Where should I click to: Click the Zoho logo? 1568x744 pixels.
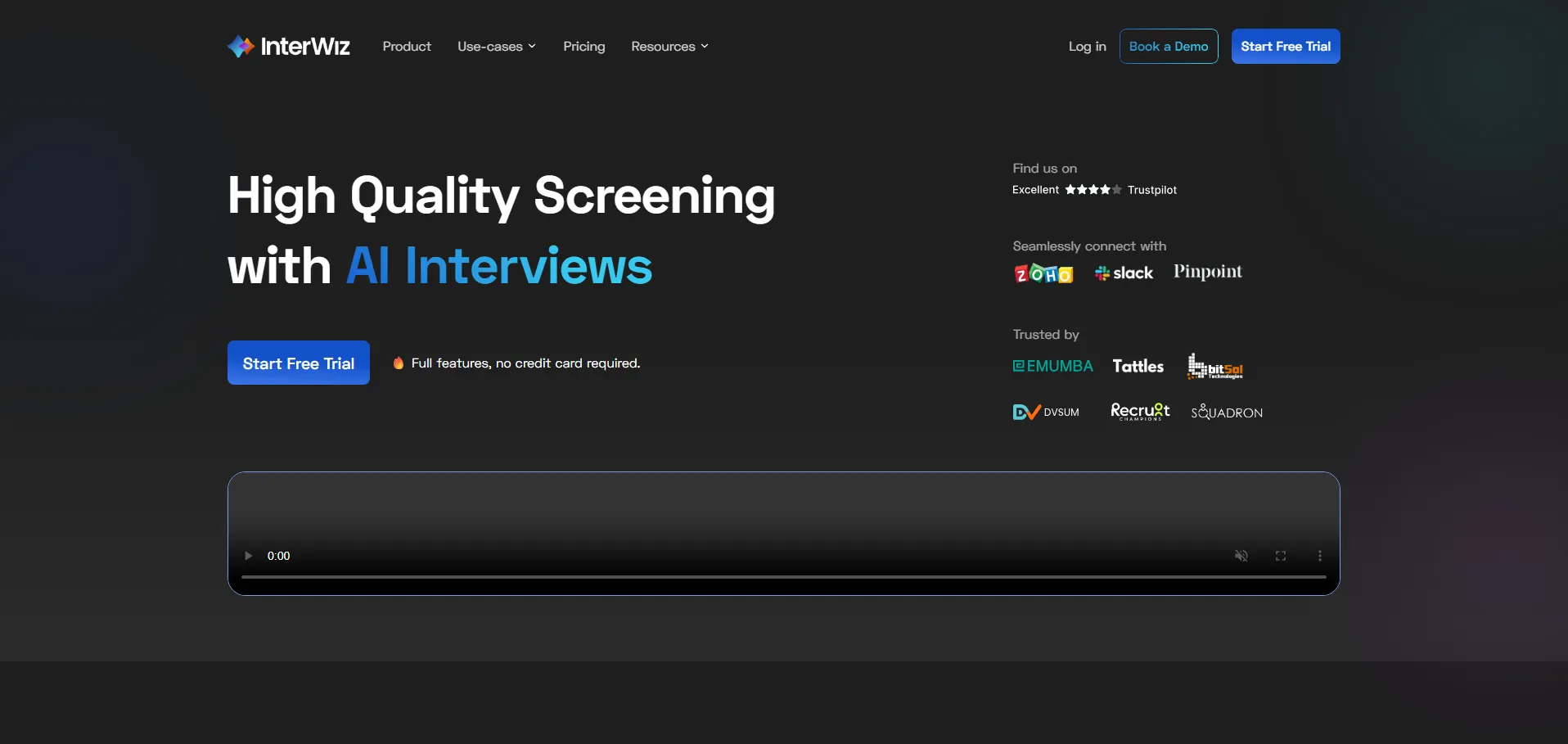coord(1043,273)
